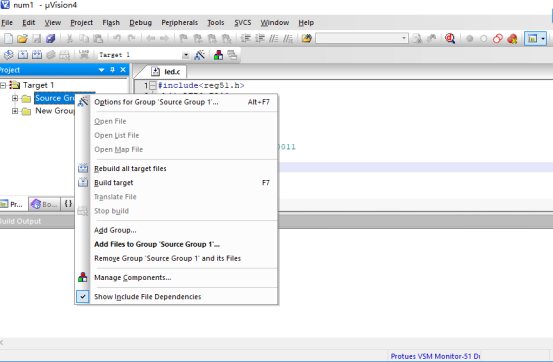Click the Download to flash LOAD icon

pos(84,55)
